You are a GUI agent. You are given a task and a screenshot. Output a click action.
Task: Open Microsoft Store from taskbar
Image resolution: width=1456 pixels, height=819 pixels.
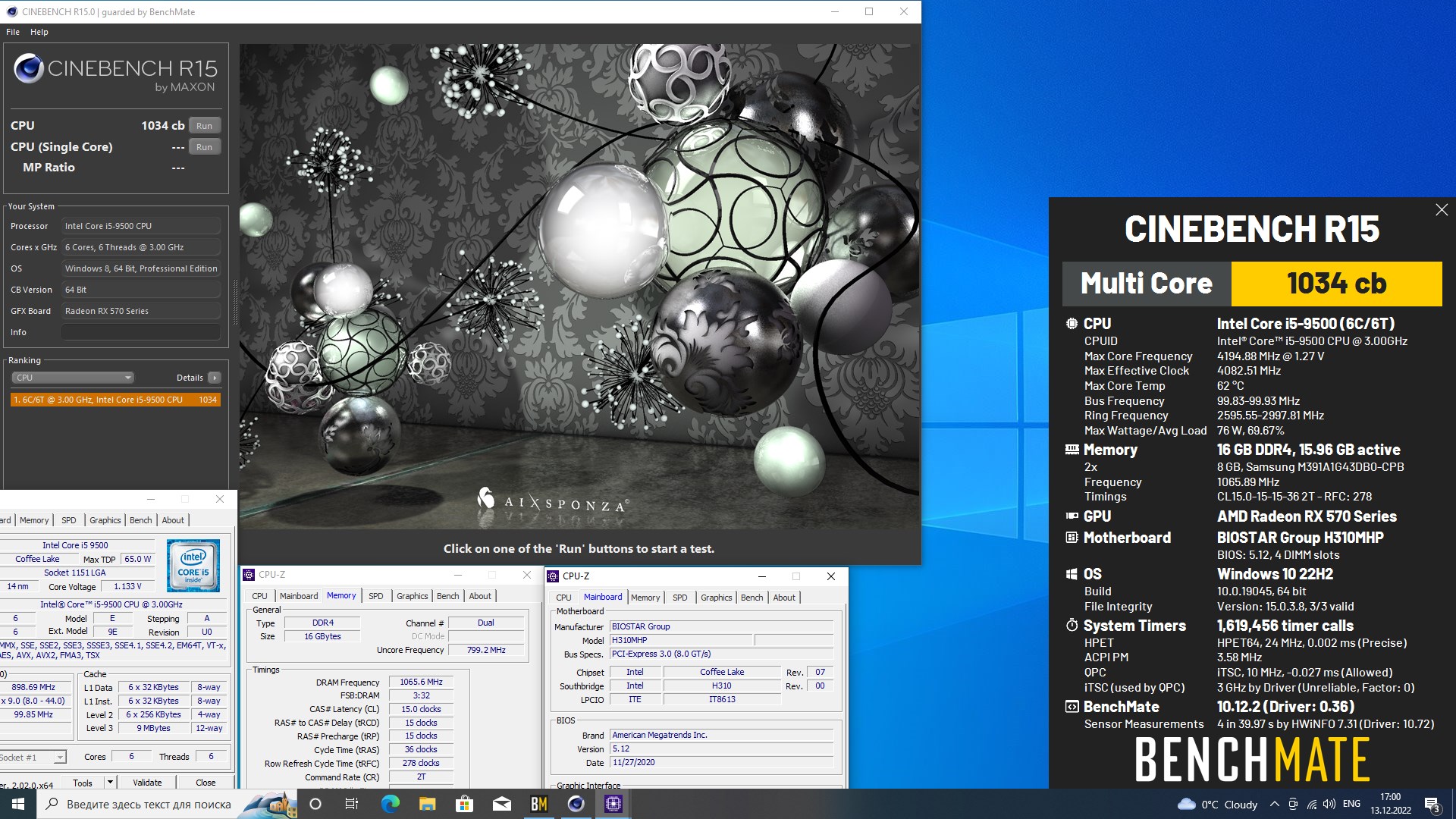tap(464, 804)
